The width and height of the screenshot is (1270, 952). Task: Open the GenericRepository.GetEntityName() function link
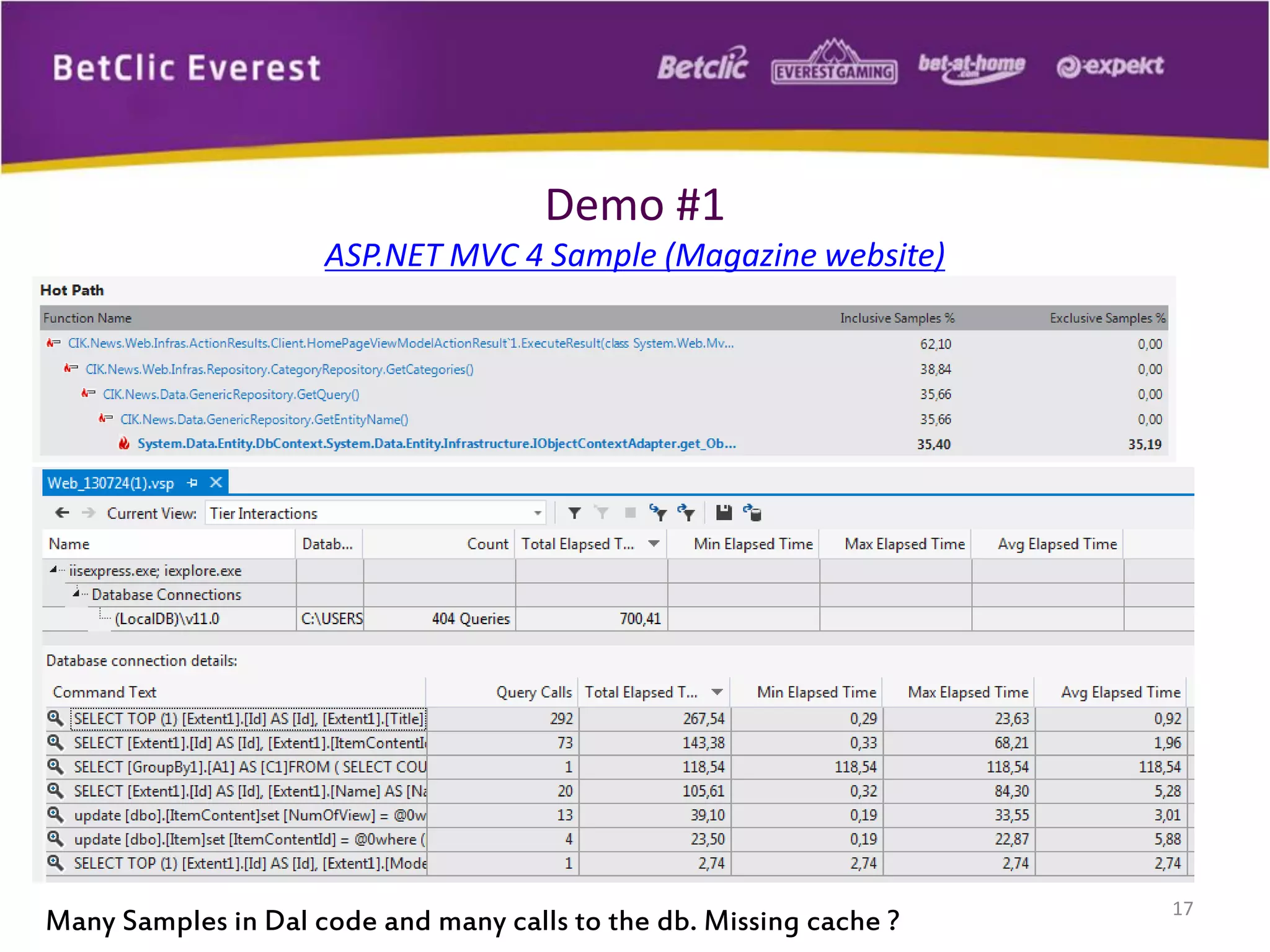pos(264,420)
